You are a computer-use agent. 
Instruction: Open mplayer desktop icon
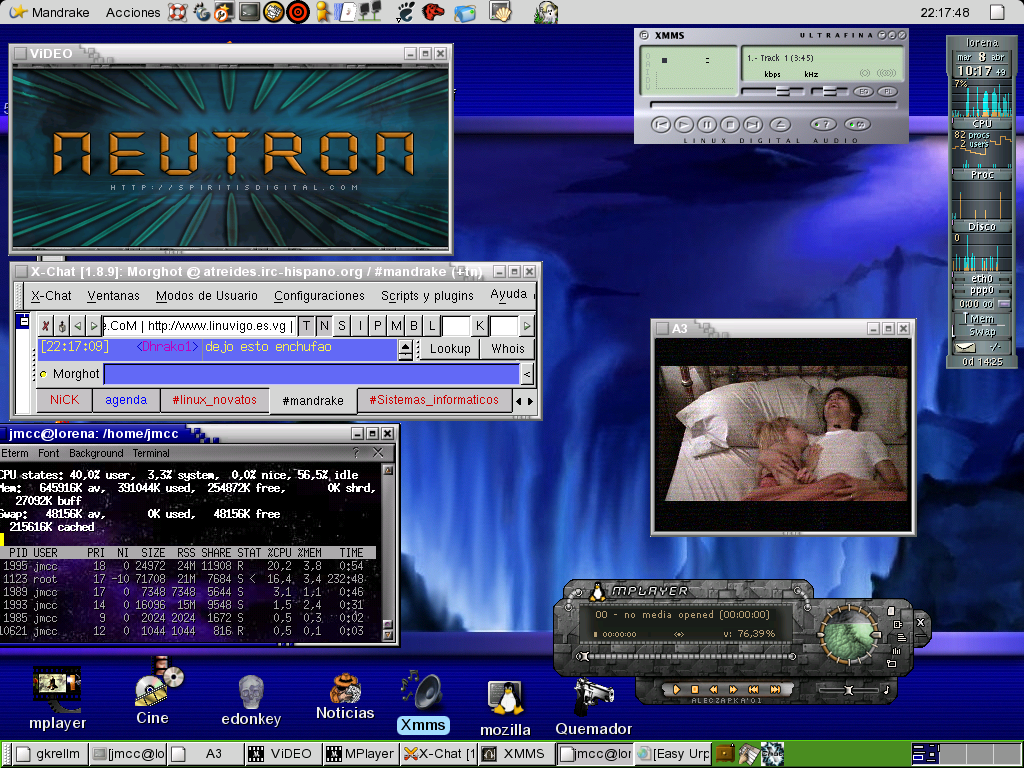point(57,697)
